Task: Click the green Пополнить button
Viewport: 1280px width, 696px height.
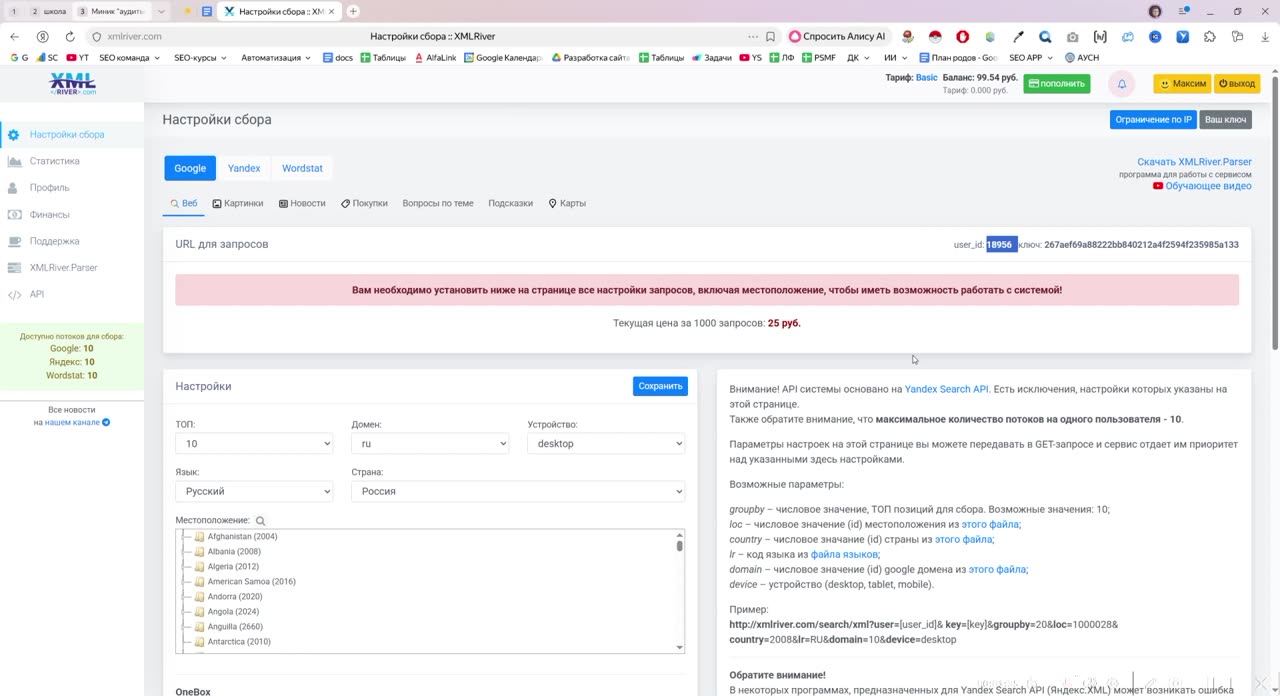Action: 1057,84
